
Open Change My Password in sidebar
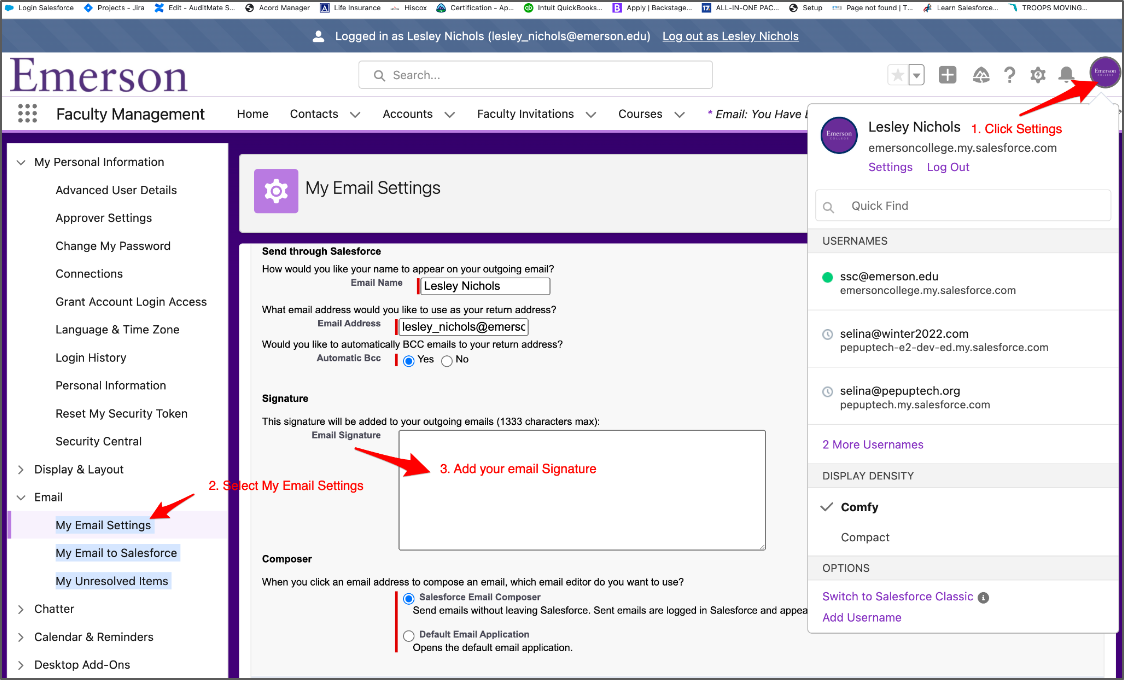113,246
